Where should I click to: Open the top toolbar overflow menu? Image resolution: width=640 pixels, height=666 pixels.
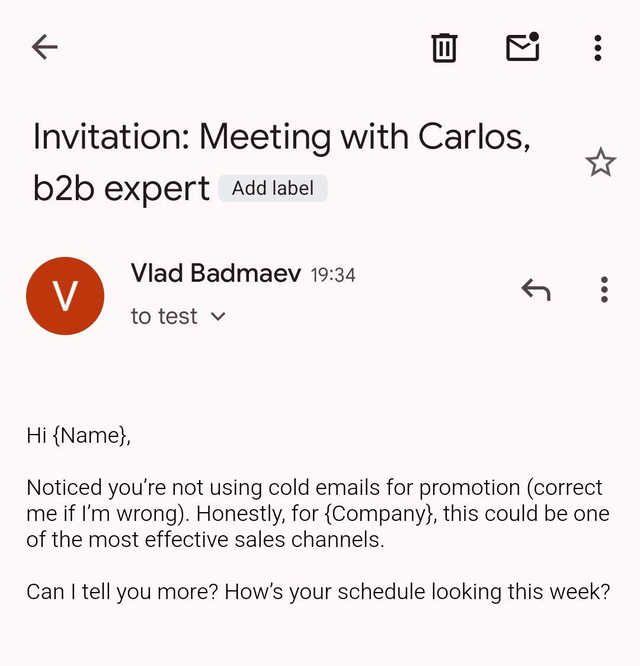598,48
